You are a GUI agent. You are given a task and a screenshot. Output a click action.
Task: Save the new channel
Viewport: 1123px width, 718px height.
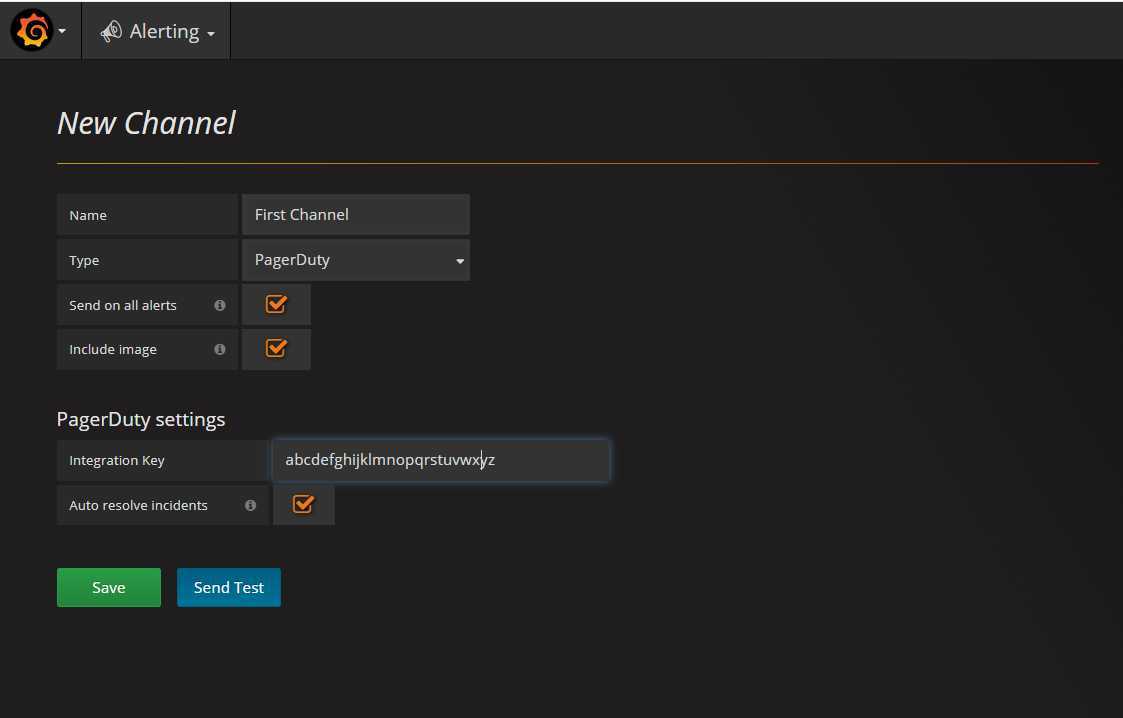tap(109, 587)
